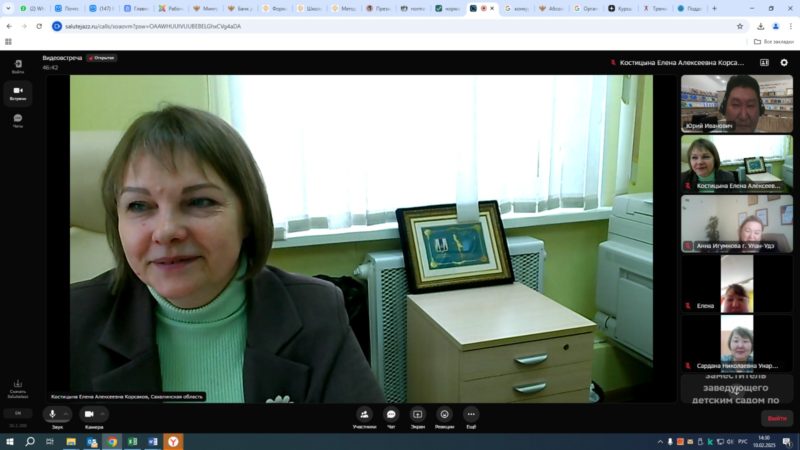800x450 pixels.
Task: Open the browser profile icon
Action: pyautogui.click(x=776, y=26)
